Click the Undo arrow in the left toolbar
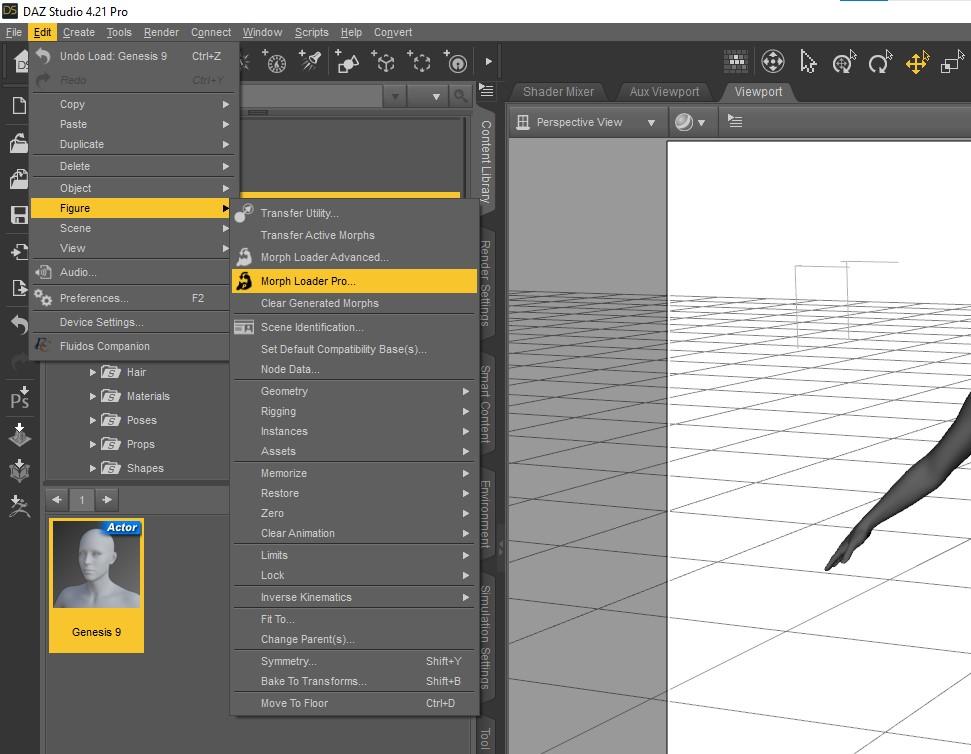This screenshot has width=971, height=754. click(19, 324)
